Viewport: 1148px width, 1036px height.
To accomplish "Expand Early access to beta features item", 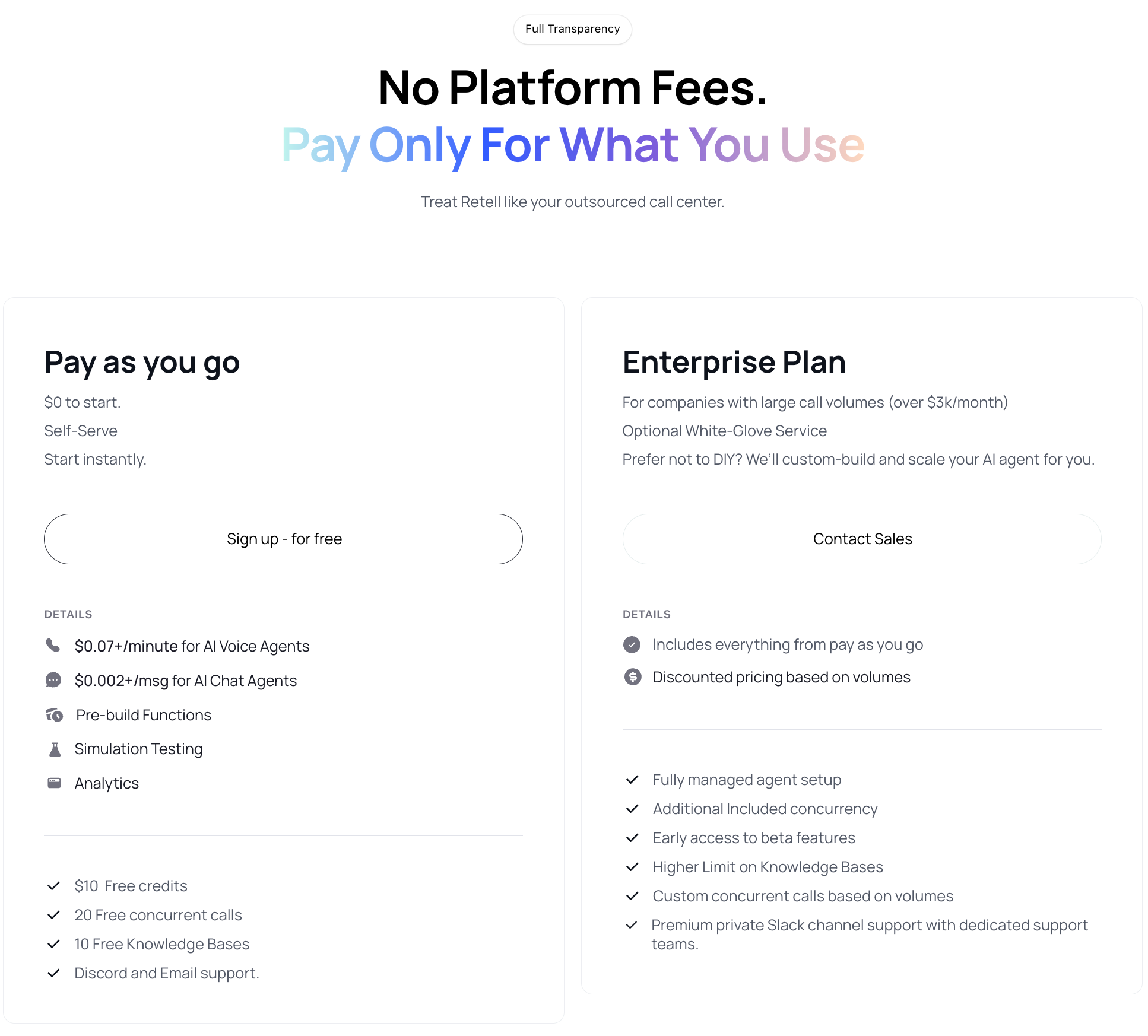I will click(753, 837).
